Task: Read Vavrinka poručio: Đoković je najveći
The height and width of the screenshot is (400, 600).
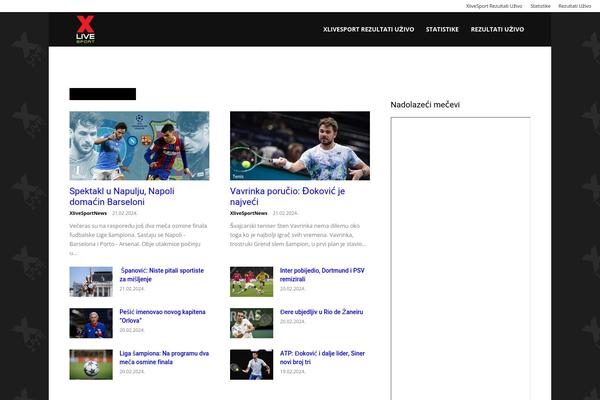Action: coord(287,196)
